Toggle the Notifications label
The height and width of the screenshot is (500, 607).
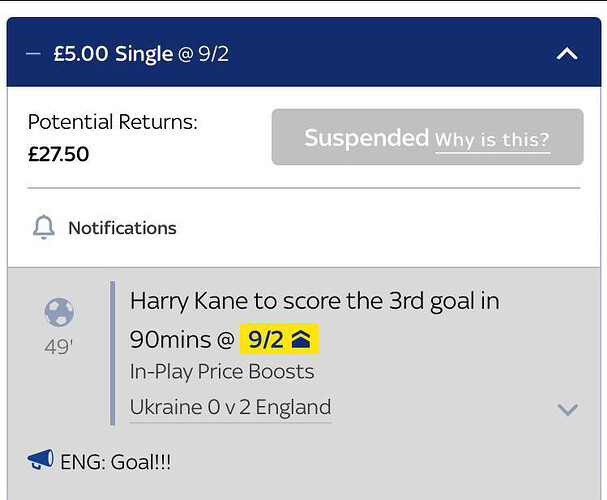(122, 228)
